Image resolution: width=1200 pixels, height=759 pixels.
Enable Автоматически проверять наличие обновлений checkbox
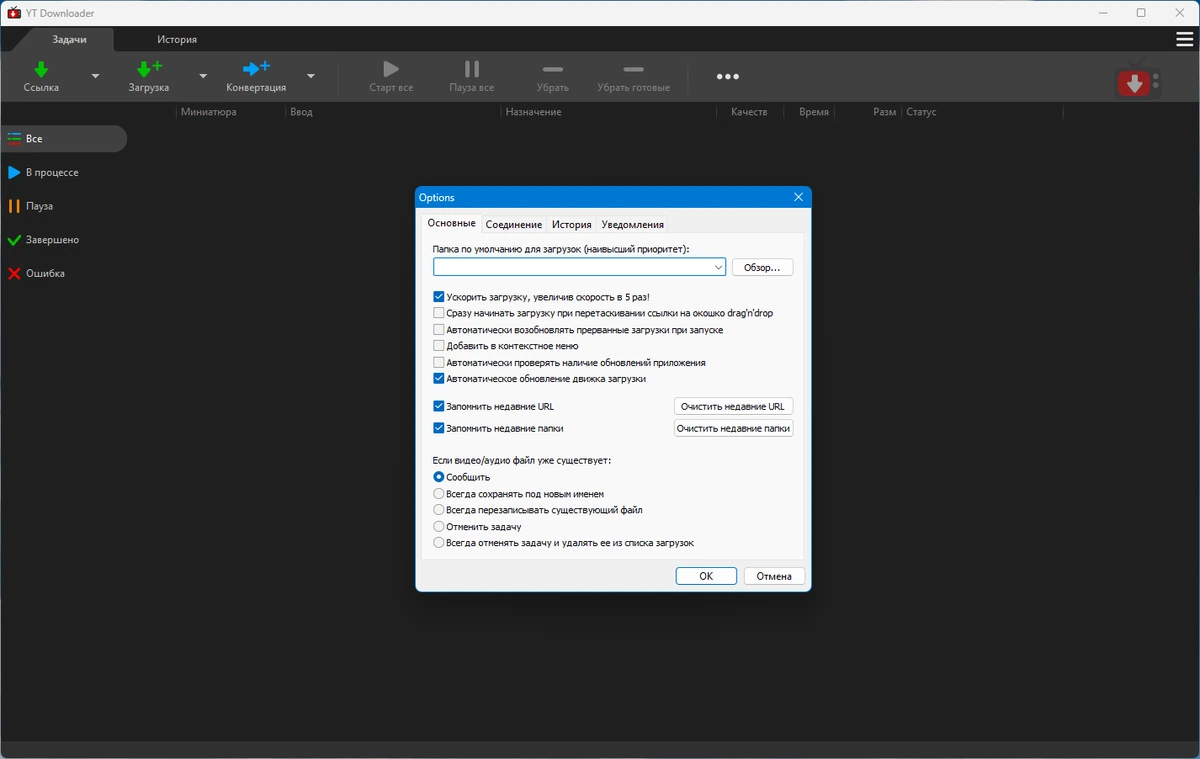tap(439, 363)
